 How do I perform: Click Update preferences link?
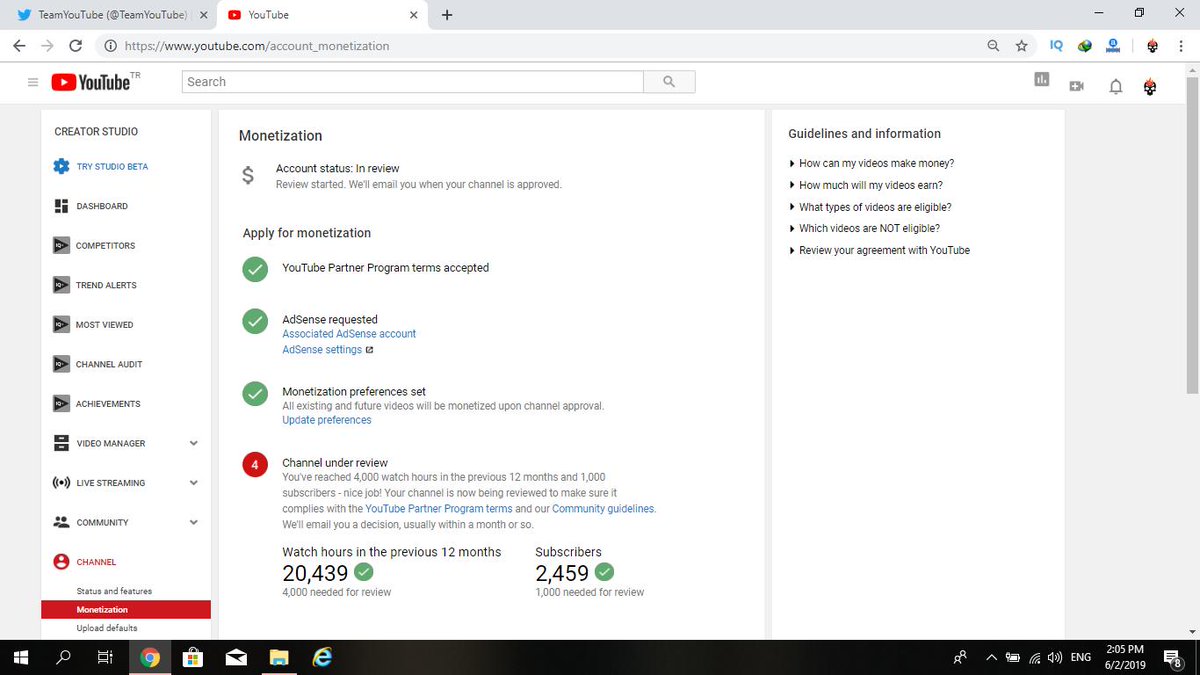click(327, 420)
